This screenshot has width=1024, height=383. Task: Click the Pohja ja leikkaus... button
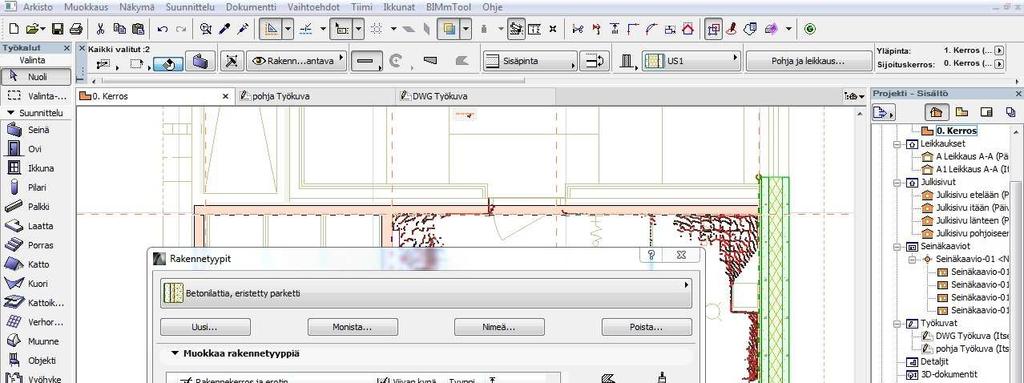[808, 61]
